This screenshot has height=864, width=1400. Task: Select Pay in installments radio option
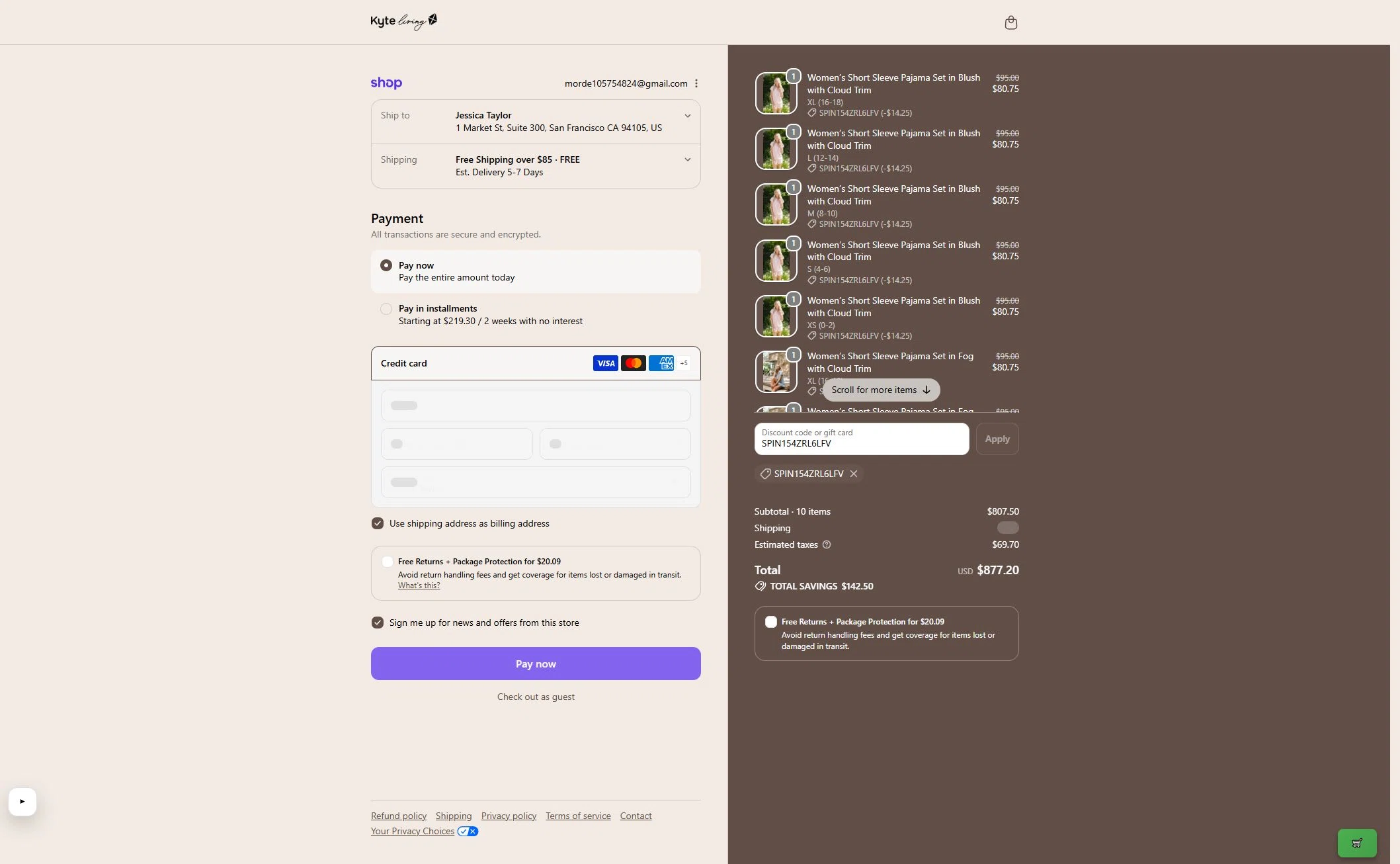386,309
